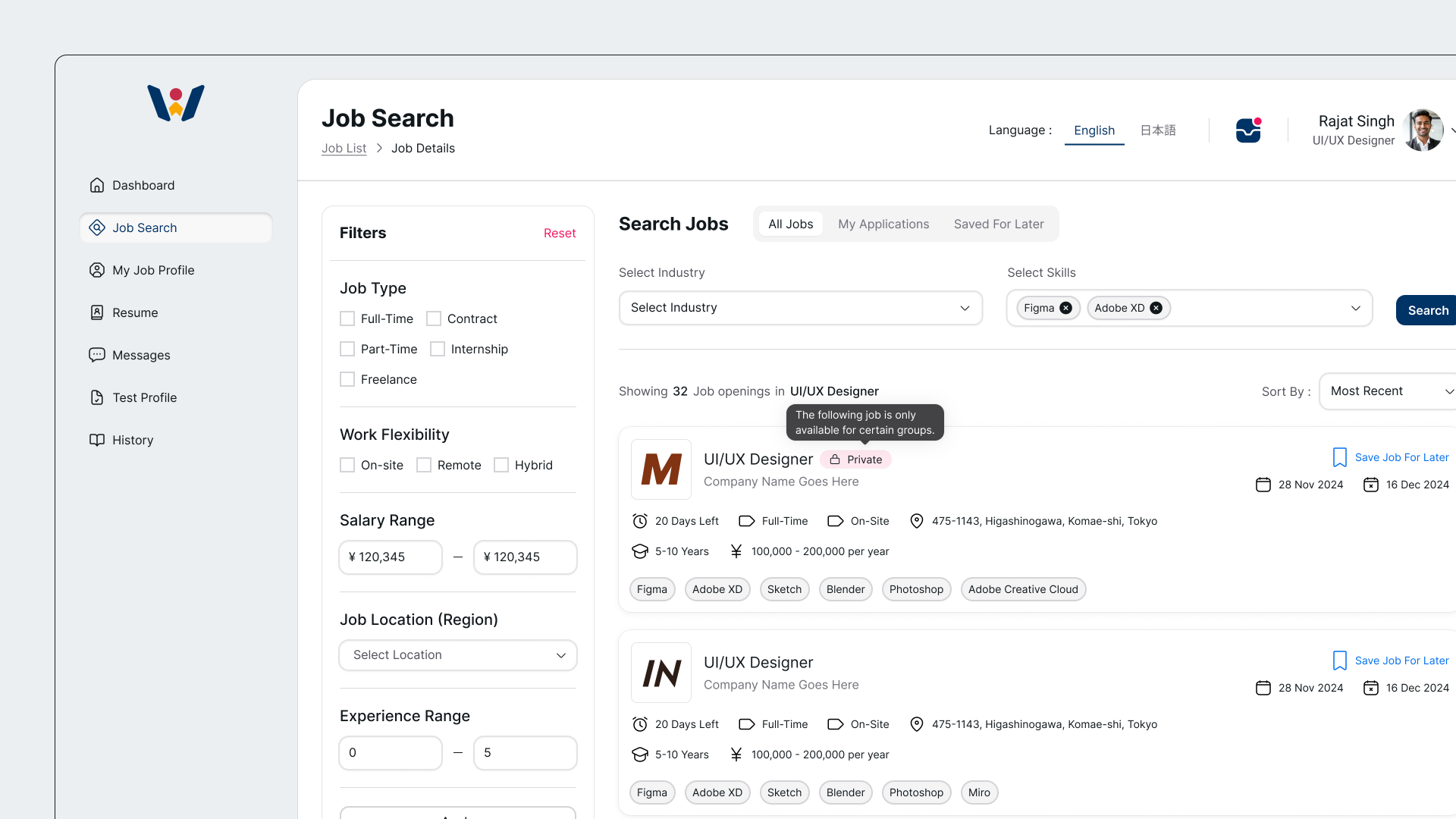Check the Freelance job type checkbox

(347, 379)
